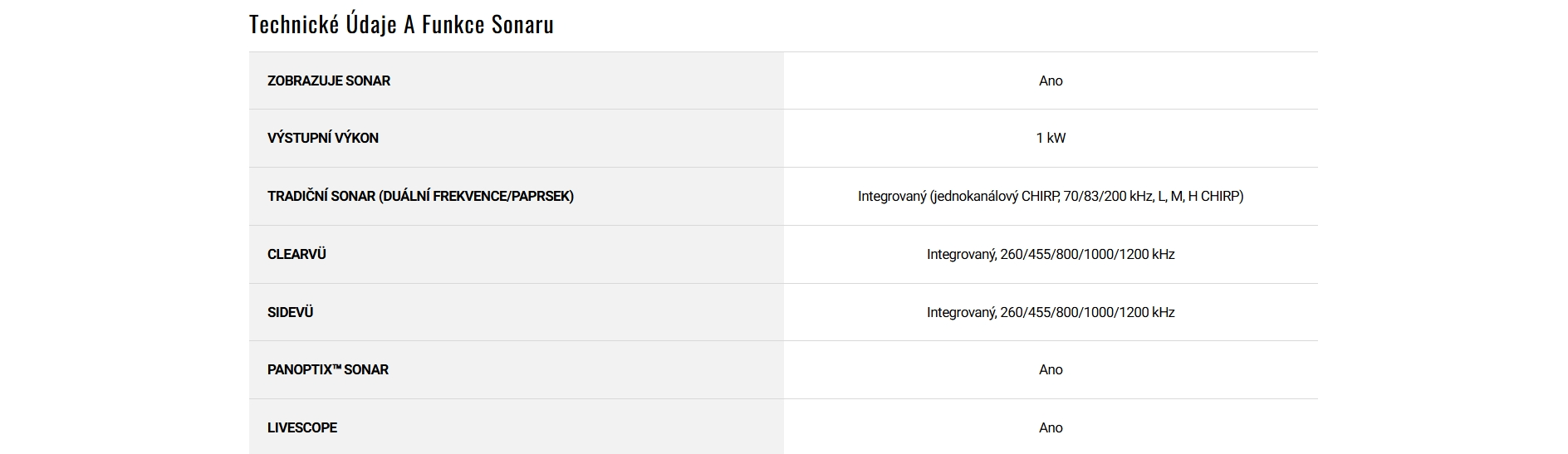
Task: Click the Ano value for Panoptix Sonar
Action: pos(1051,369)
